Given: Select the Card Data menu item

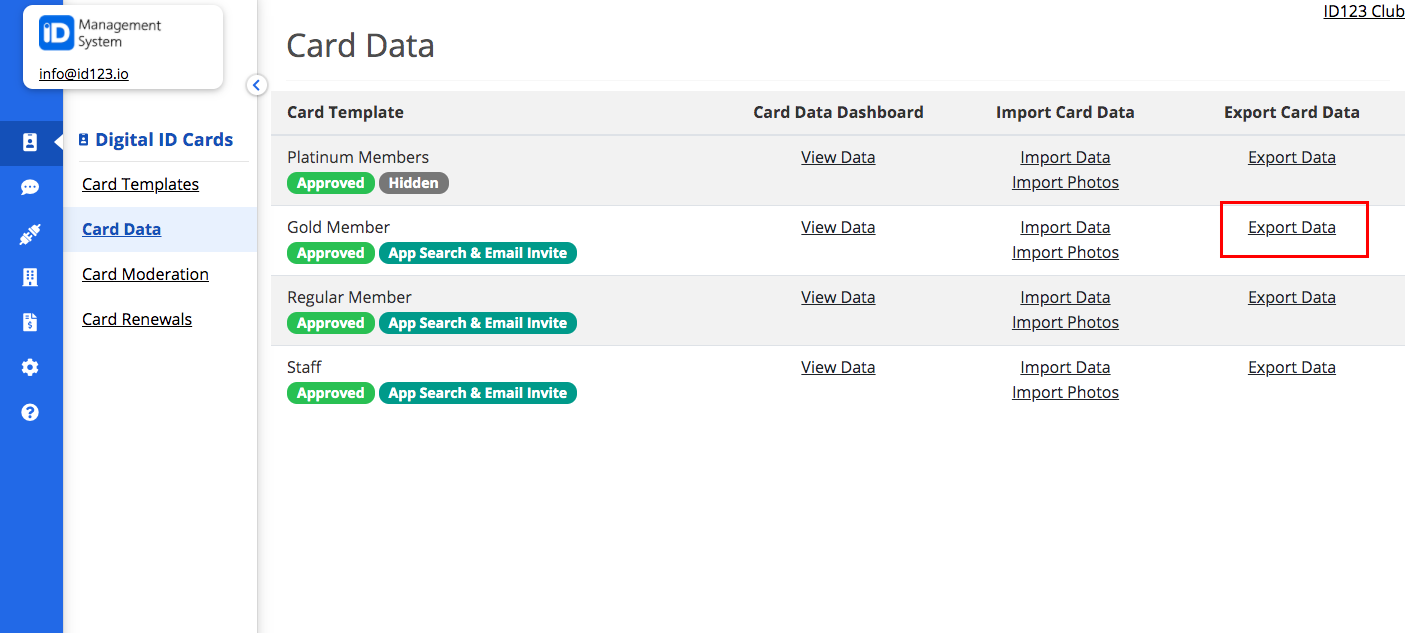Looking at the screenshot, I should click(121, 229).
